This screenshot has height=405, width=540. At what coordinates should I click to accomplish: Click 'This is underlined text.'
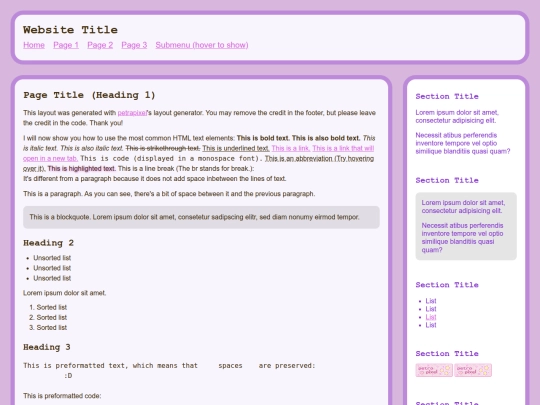click(x=236, y=148)
